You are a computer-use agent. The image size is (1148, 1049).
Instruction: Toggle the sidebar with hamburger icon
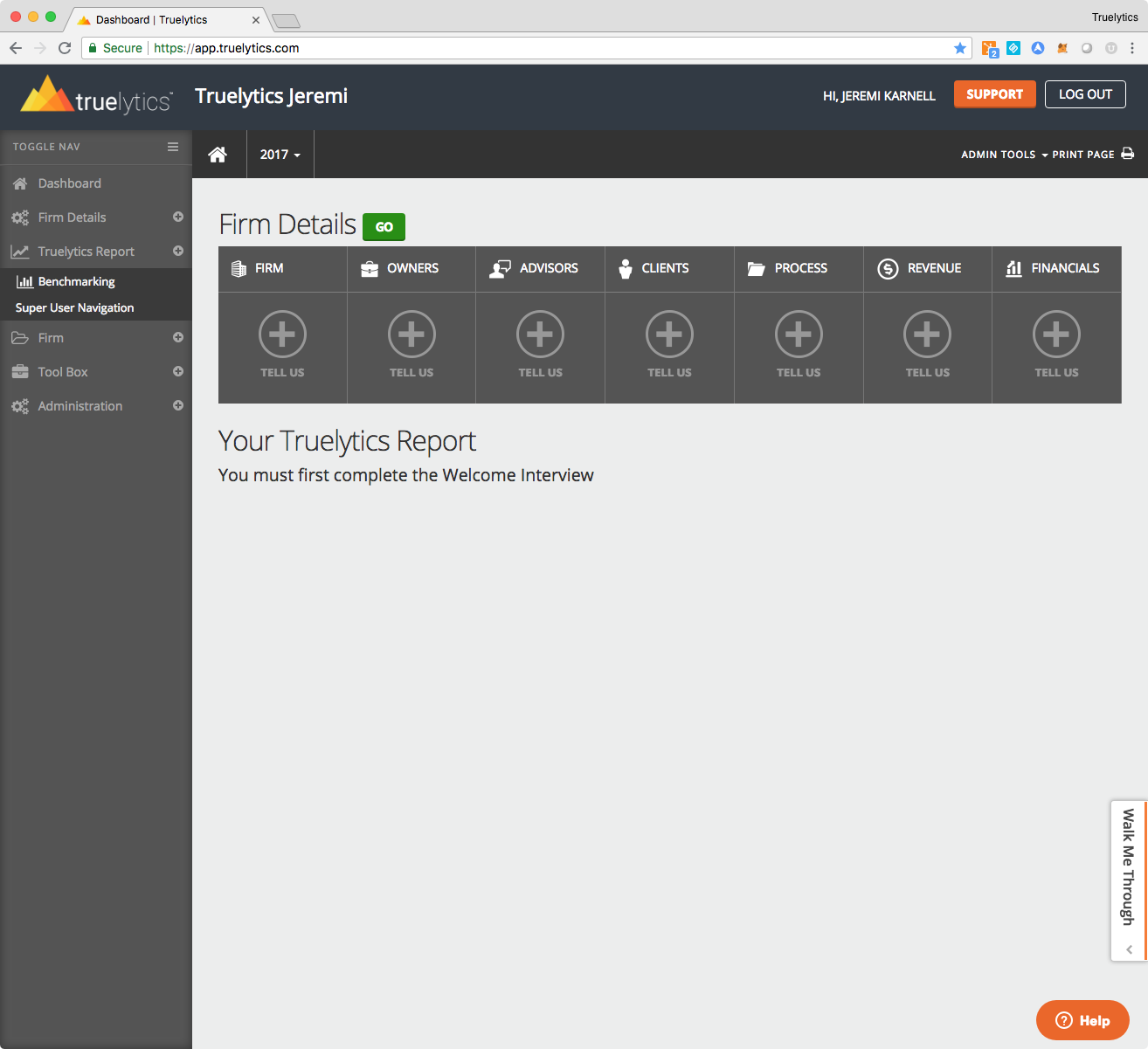[x=173, y=147]
